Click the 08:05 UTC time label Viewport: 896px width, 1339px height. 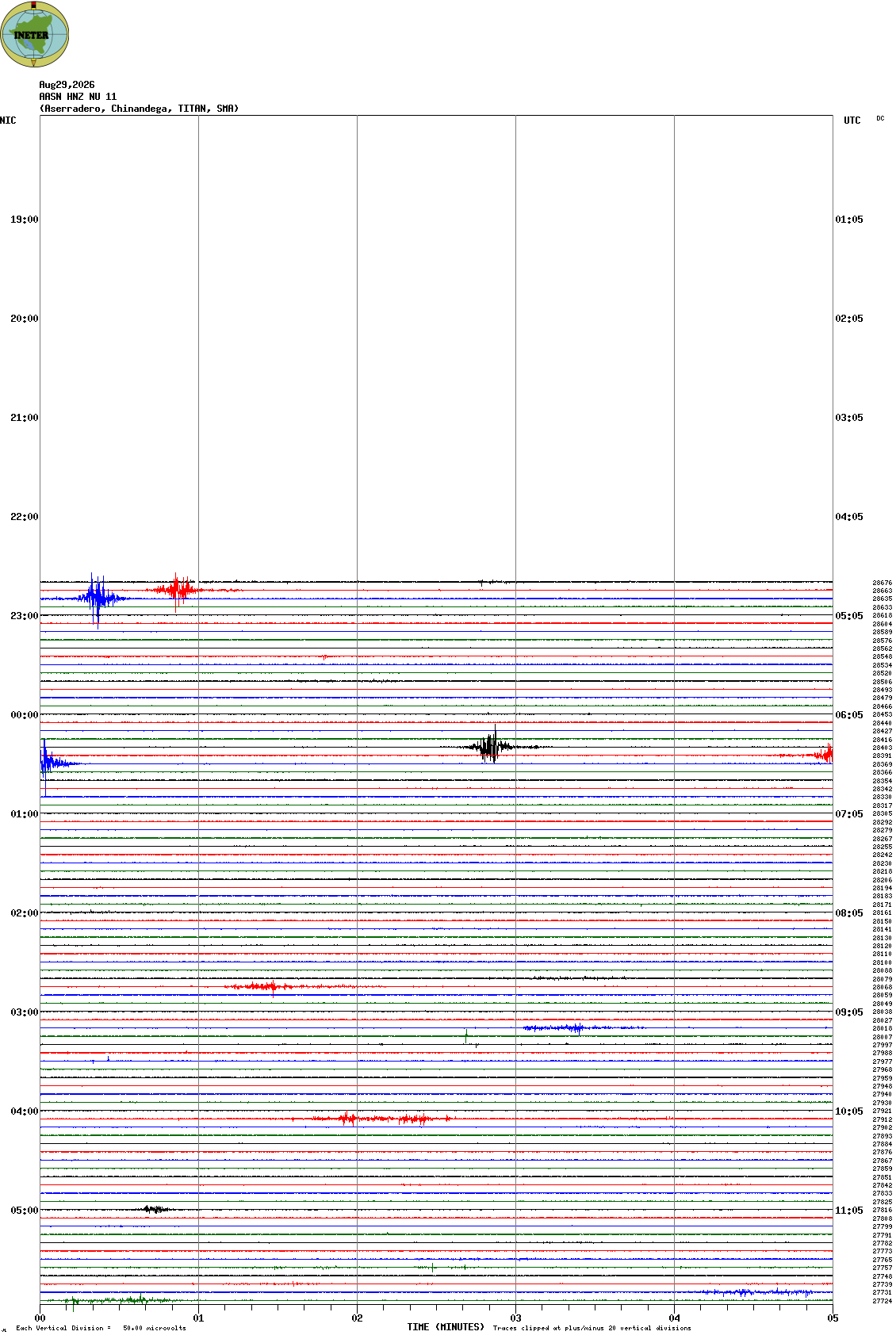point(849,913)
